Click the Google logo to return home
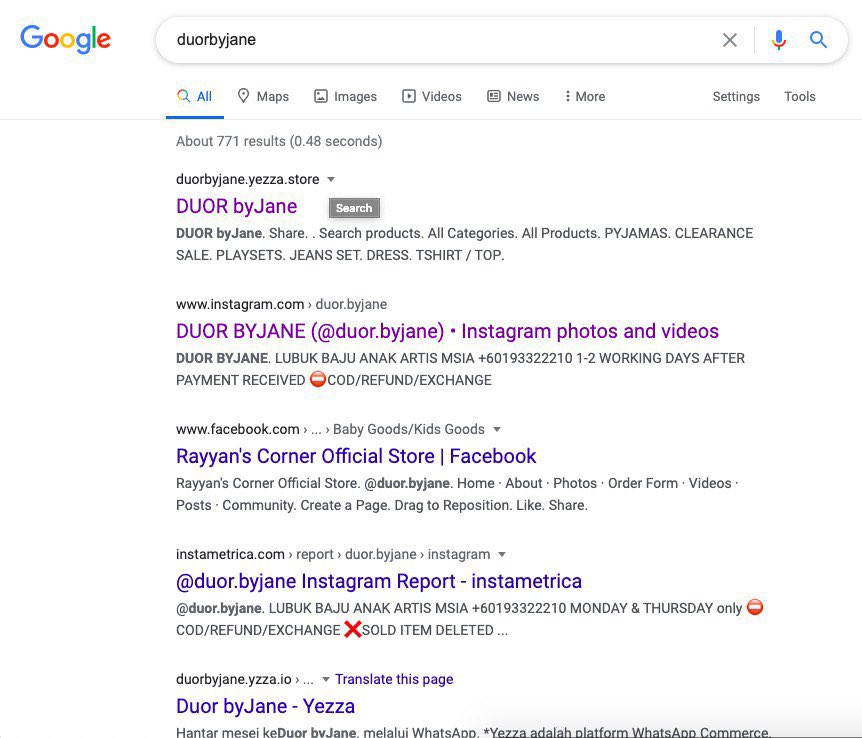Image resolution: width=862 pixels, height=738 pixels. pos(65,39)
